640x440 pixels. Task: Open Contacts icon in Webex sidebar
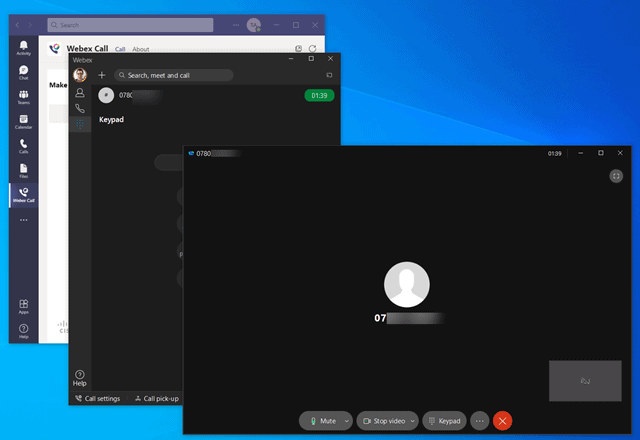click(x=80, y=93)
